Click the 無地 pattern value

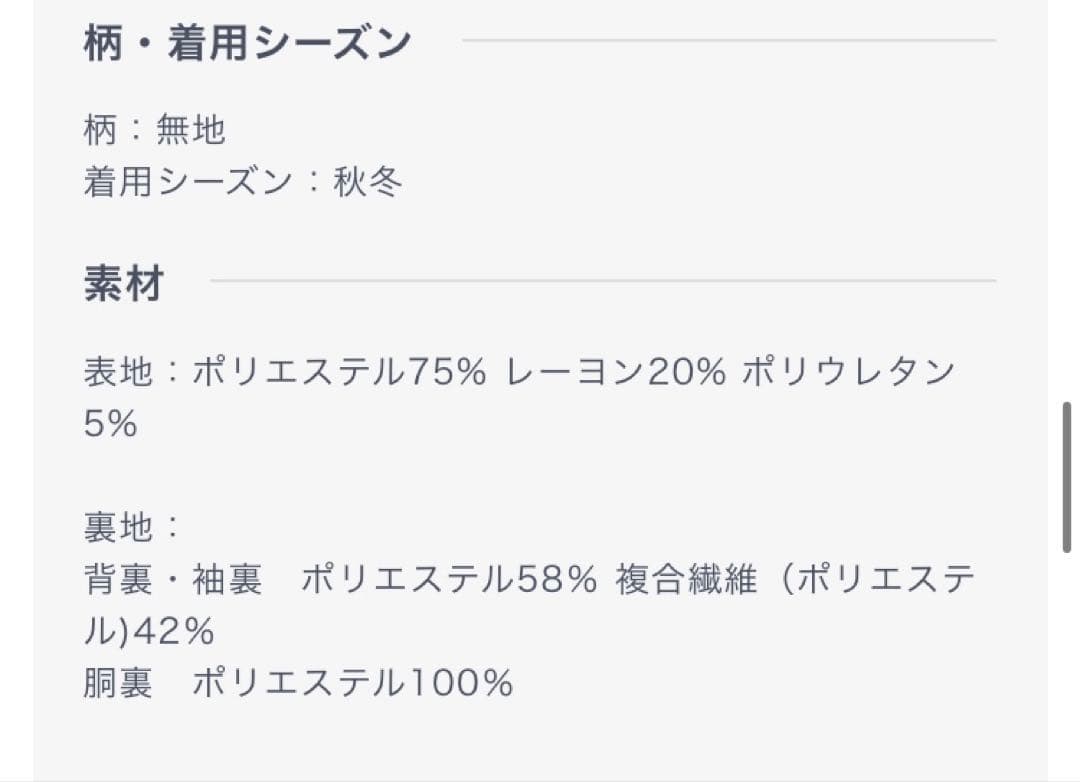point(191,130)
